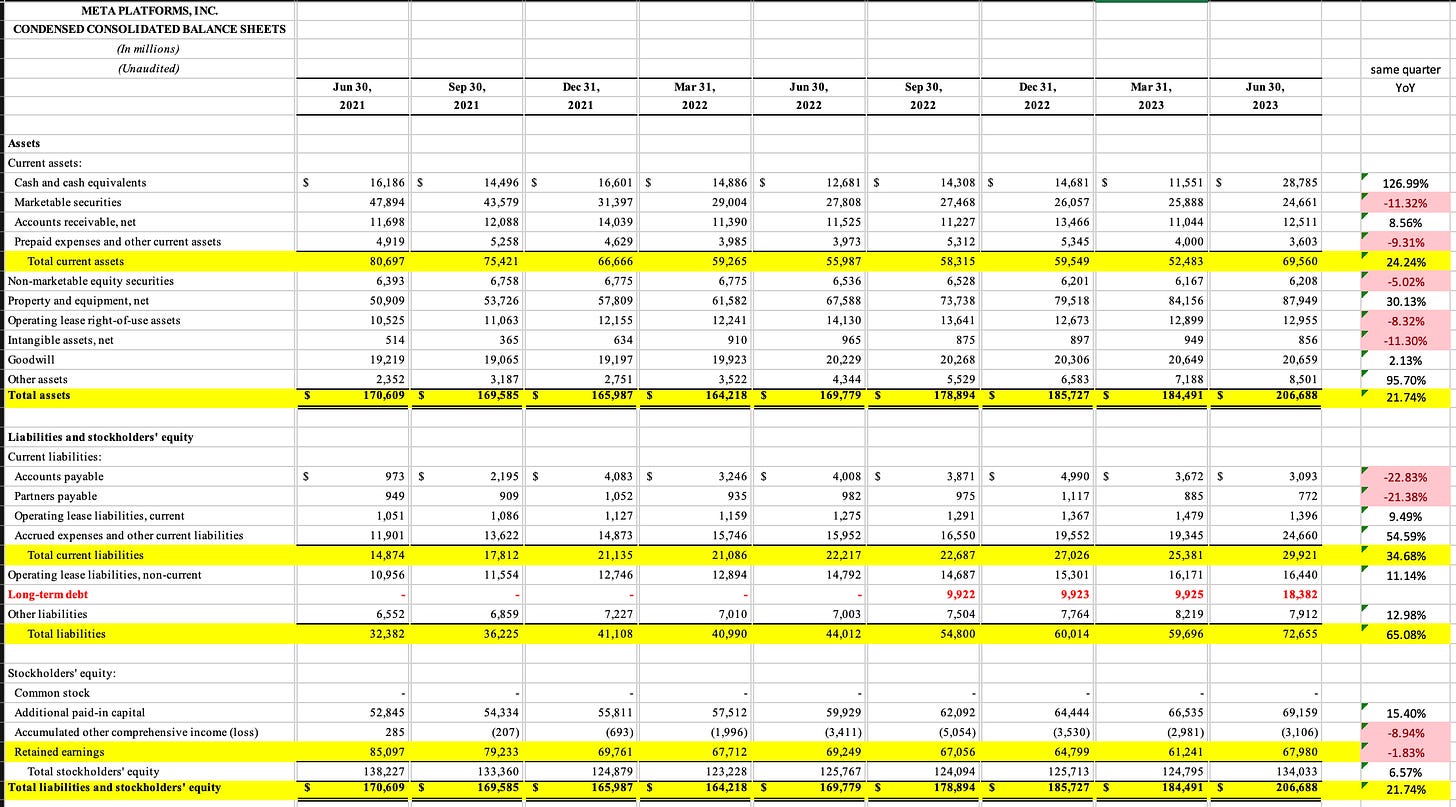Click the red Long-term debt label
The image size is (1456, 807).
47,594
